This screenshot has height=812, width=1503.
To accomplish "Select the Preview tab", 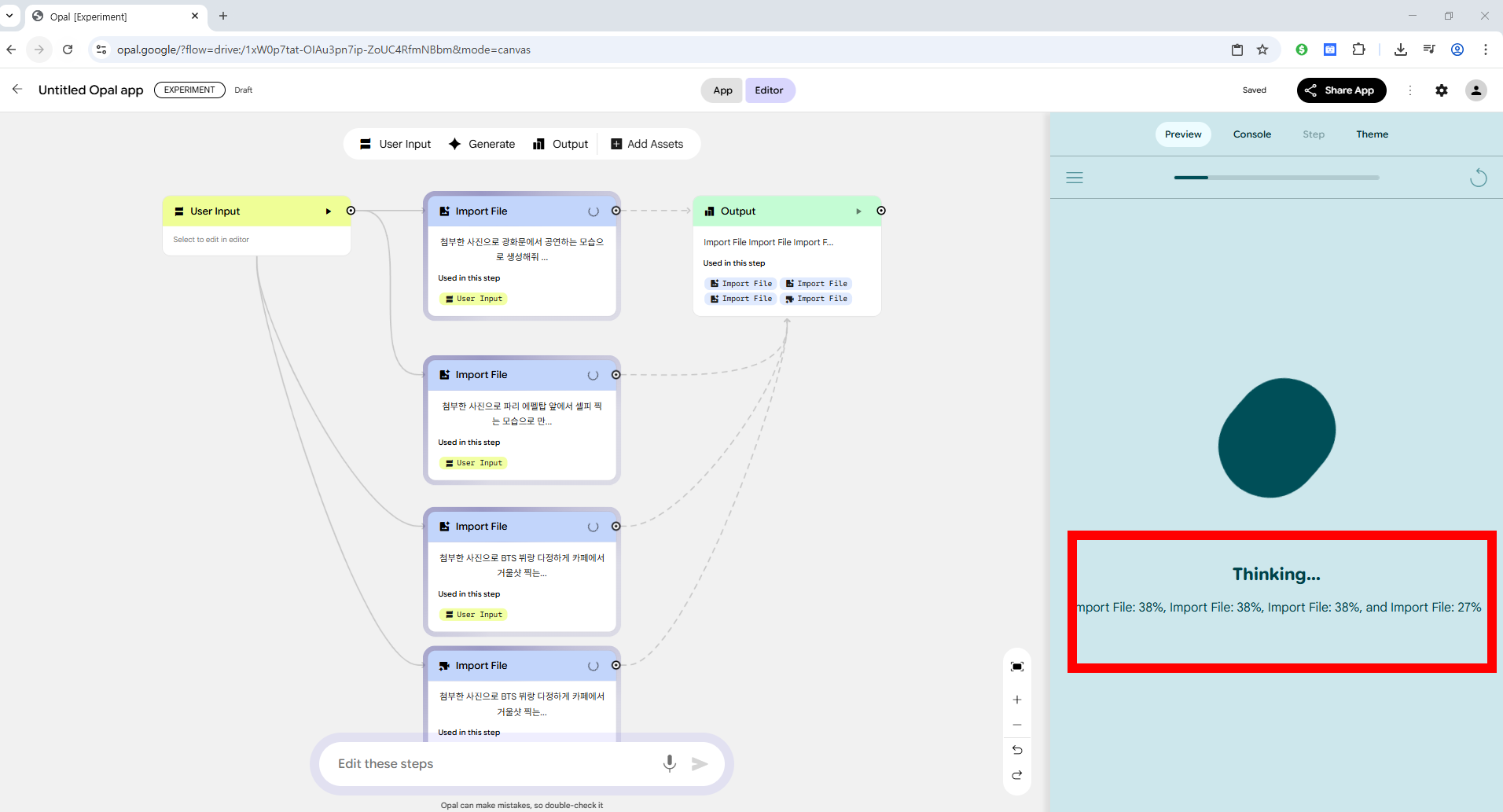I will click(x=1183, y=134).
